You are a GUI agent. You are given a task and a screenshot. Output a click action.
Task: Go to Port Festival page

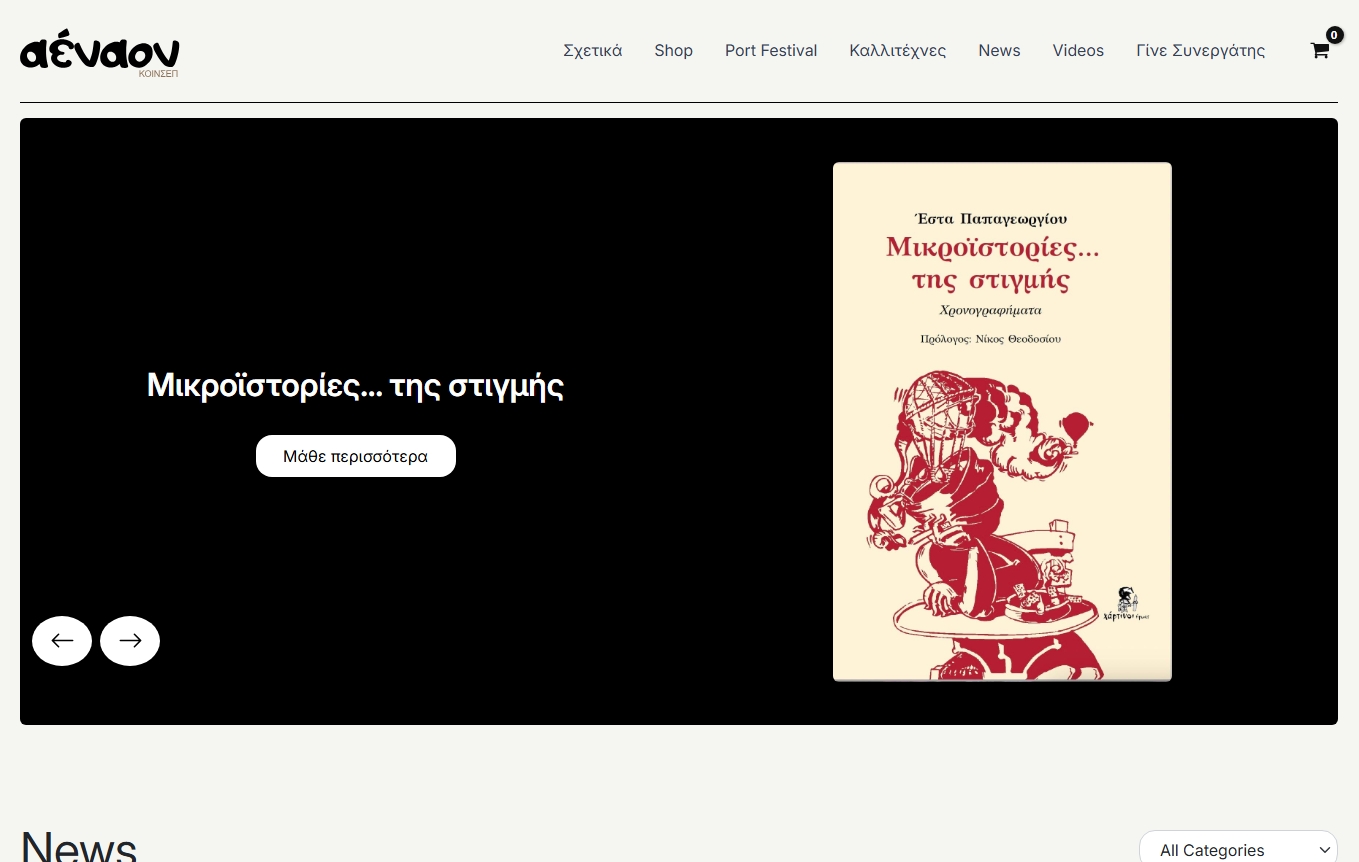click(771, 50)
